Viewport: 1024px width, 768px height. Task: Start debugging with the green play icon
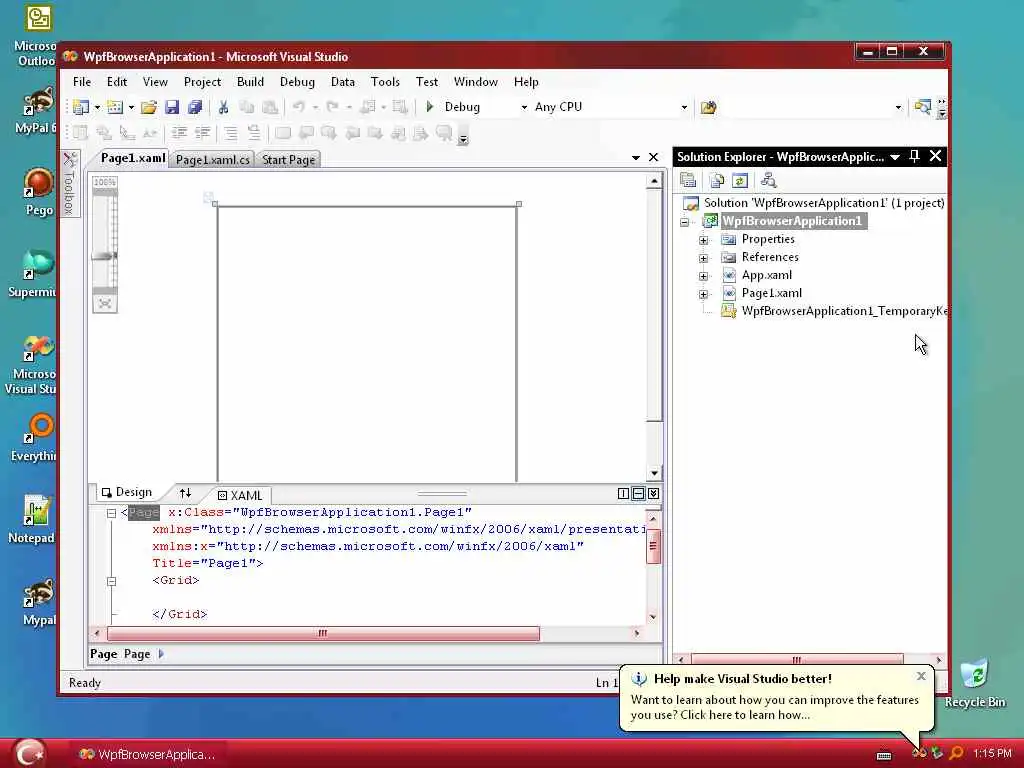(x=430, y=106)
